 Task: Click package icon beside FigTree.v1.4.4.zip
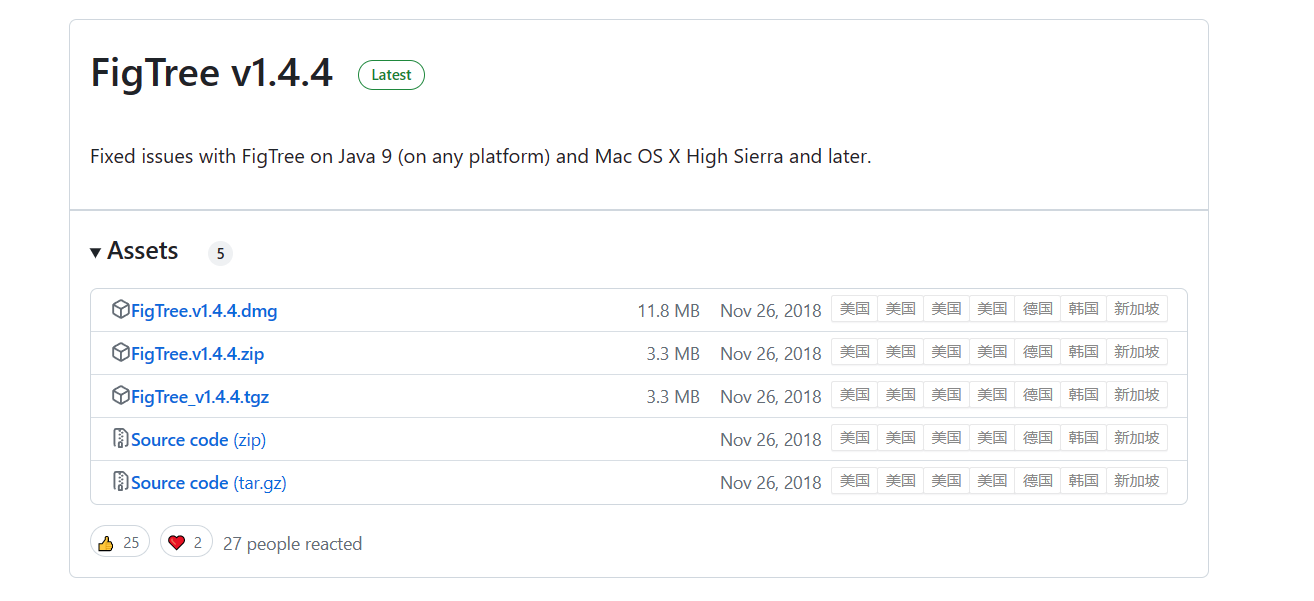121,353
